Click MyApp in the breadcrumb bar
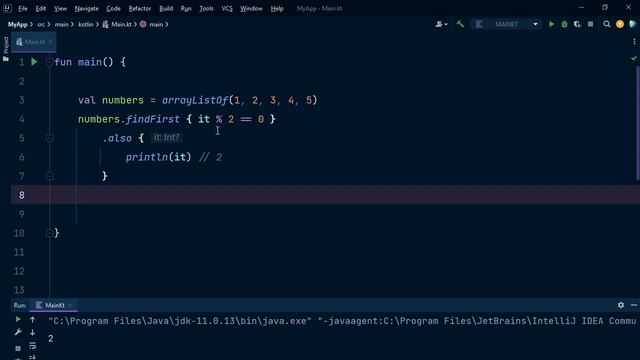The height and width of the screenshot is (360, 640). 18,24
